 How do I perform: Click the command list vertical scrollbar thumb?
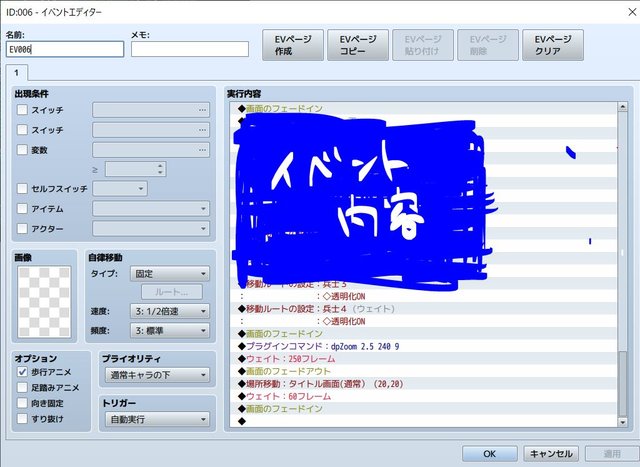[x=622, y=383]
